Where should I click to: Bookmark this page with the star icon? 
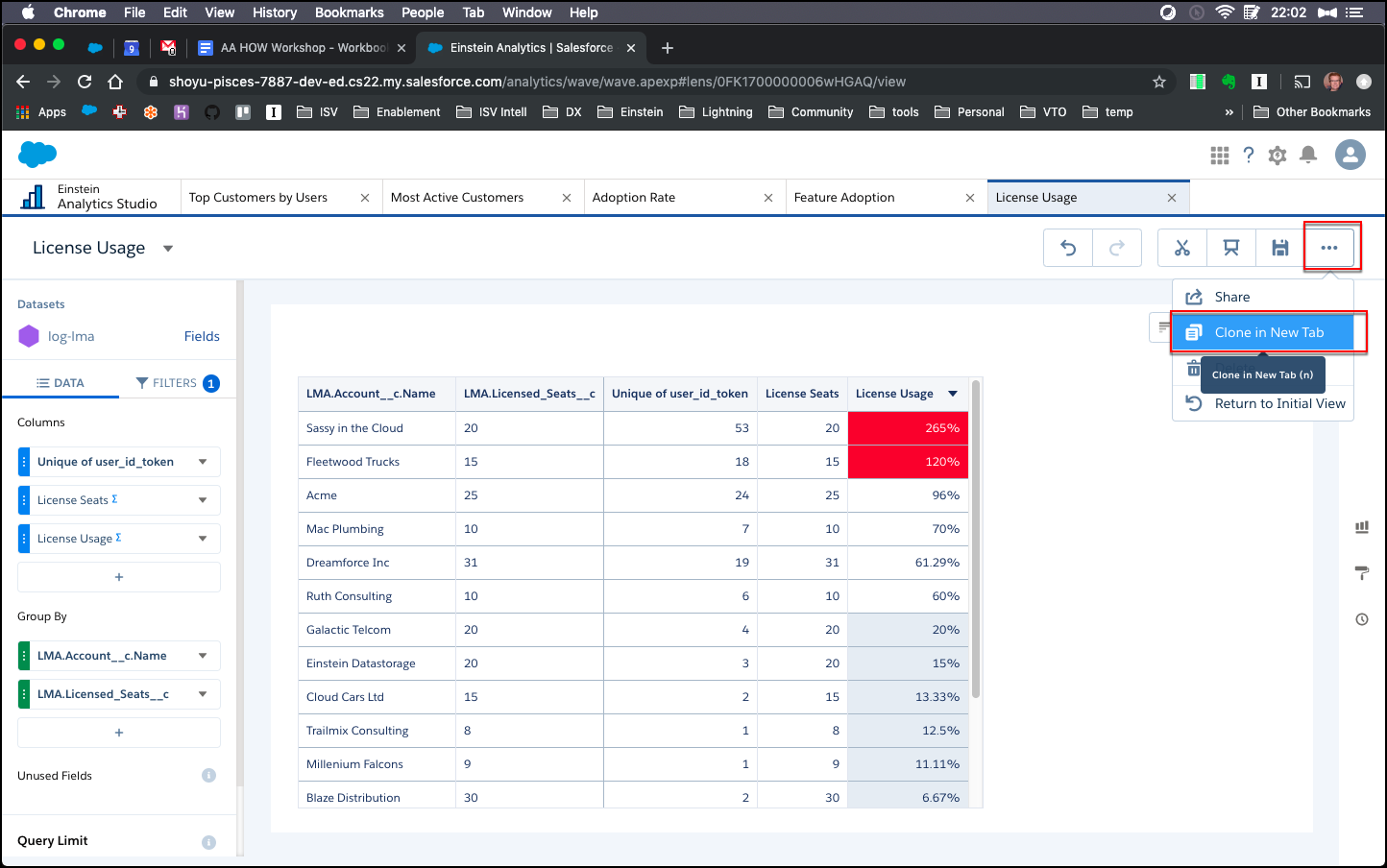[x=1159, y=82]
